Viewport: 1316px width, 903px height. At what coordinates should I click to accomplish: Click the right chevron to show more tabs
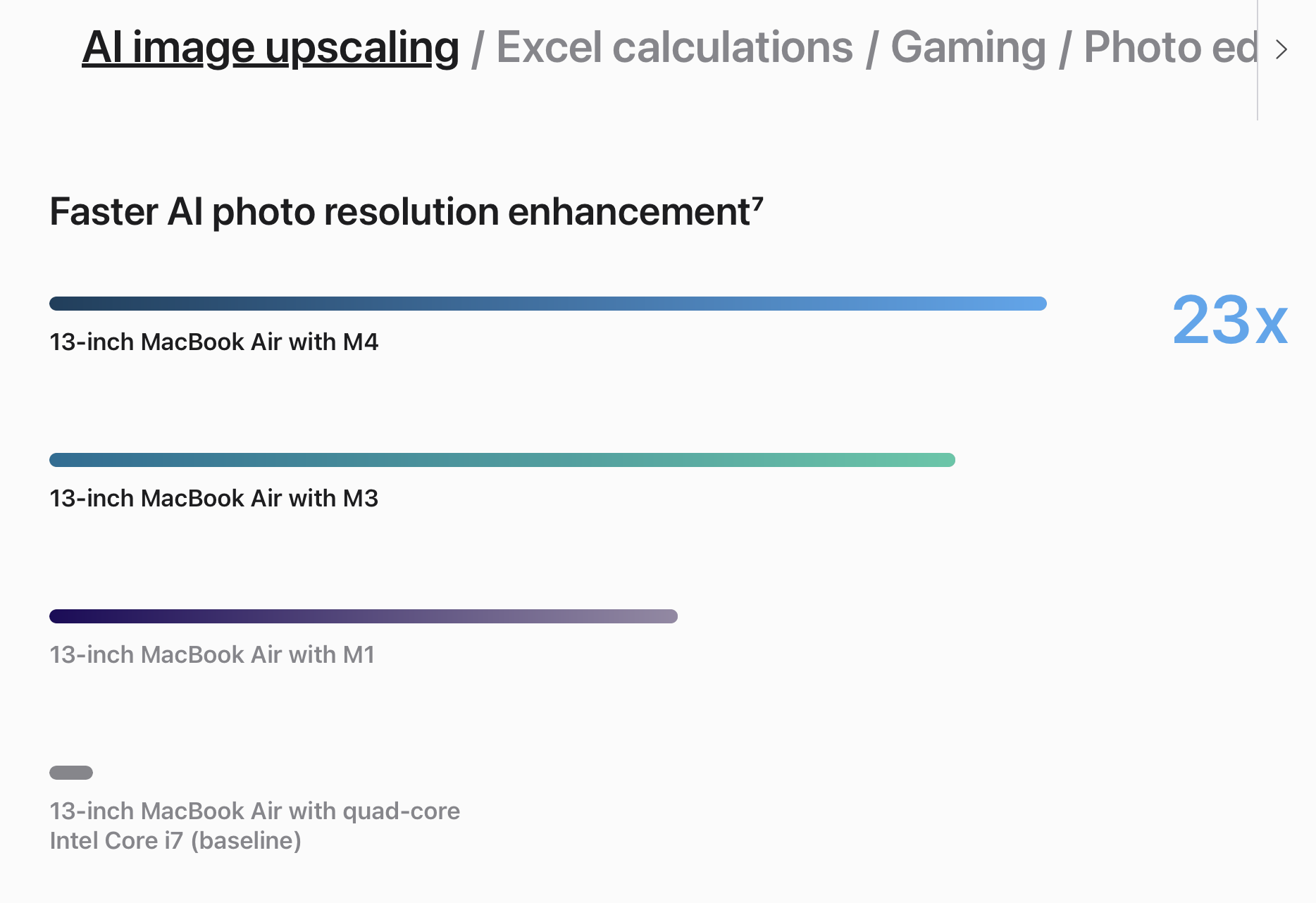1281,49
